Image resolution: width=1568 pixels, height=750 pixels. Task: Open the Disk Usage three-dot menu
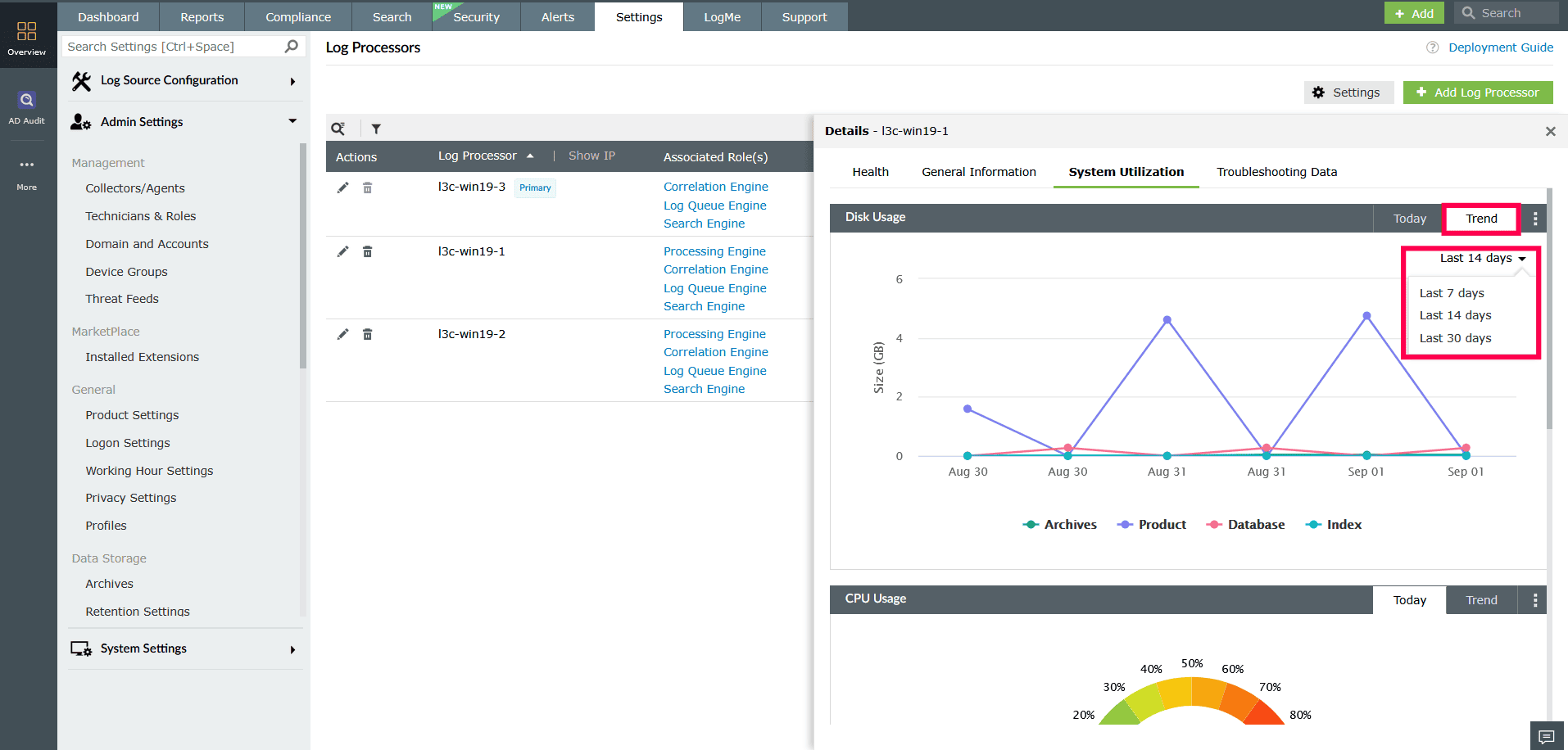click(x=1534, y=218)
